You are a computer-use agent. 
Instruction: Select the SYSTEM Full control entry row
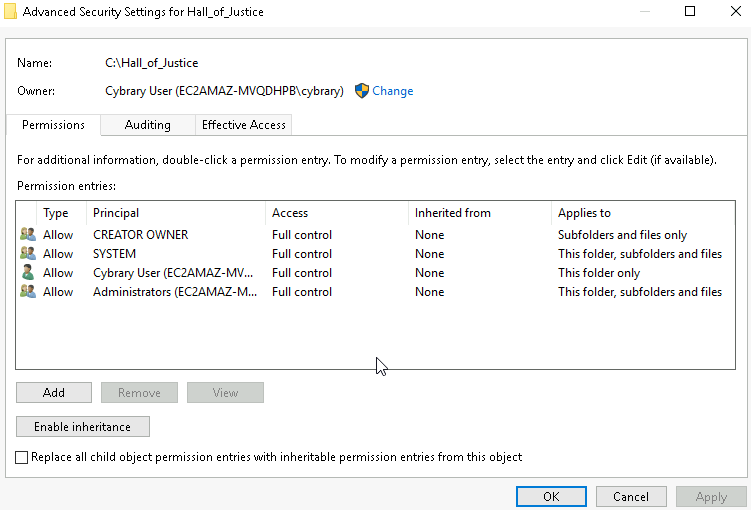click(300, 254)
